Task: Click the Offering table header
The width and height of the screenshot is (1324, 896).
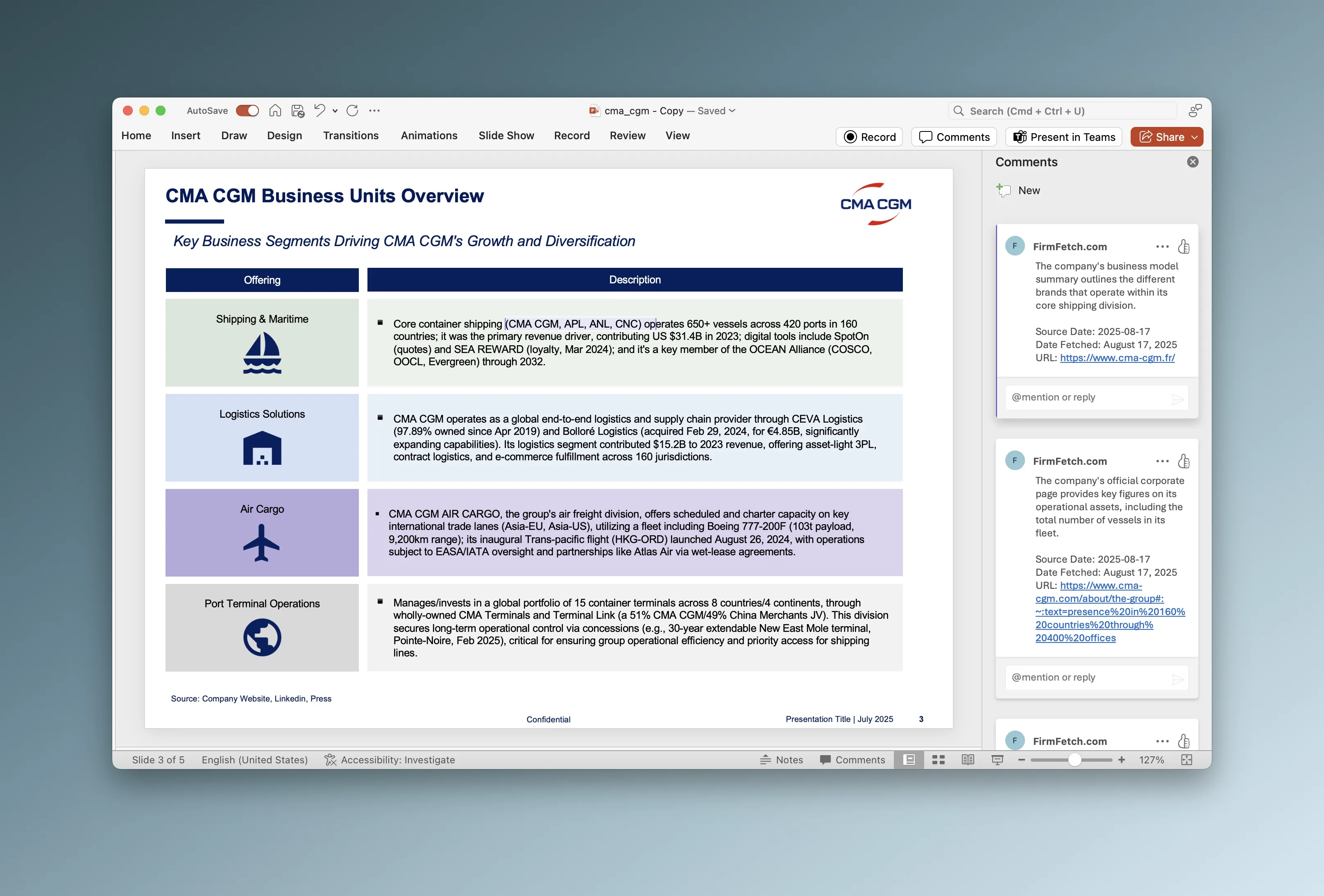Action: tap(262, 280)
